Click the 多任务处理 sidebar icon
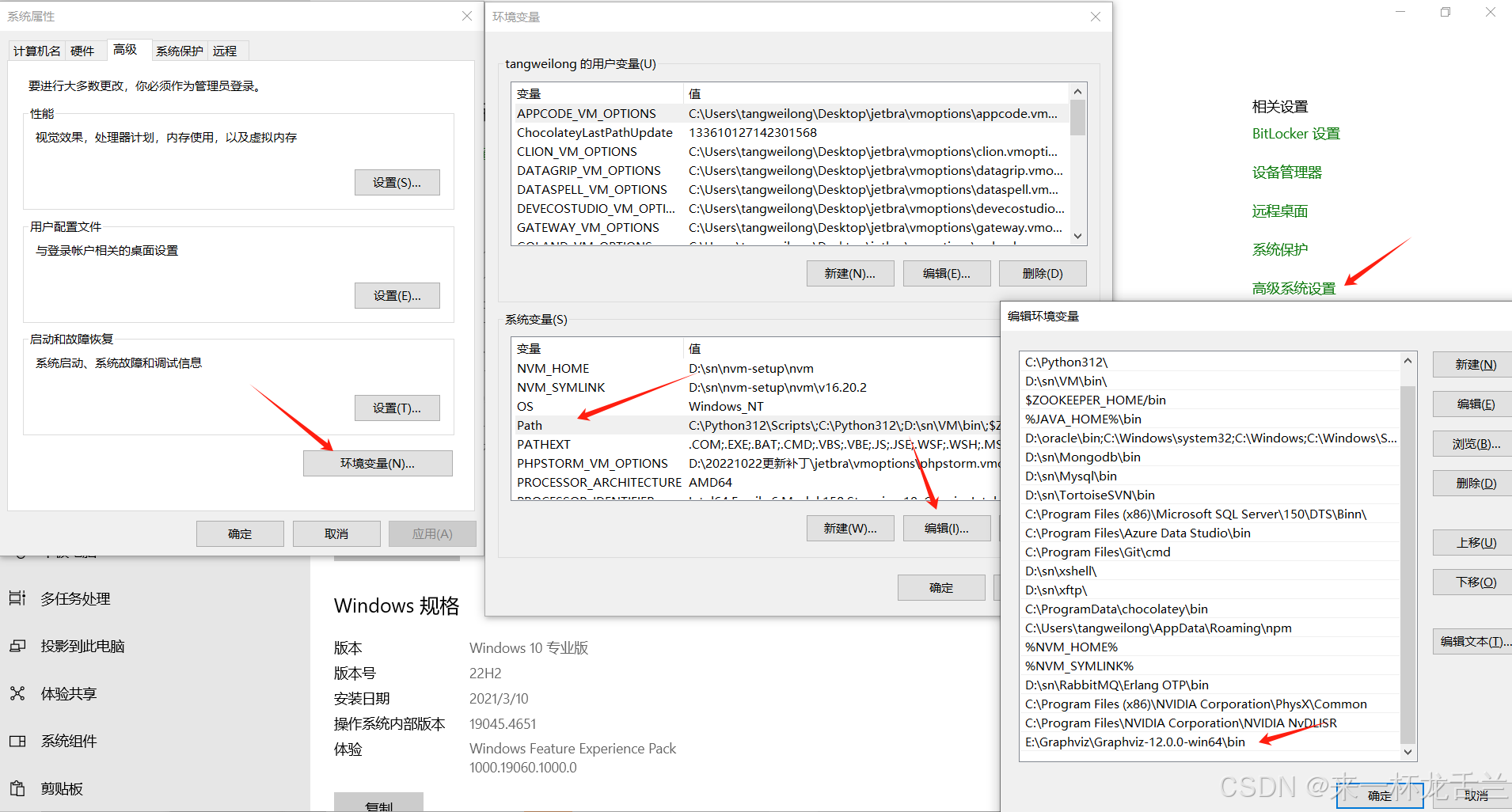Viewport: 1512px width, 812px height. (17, 598)
